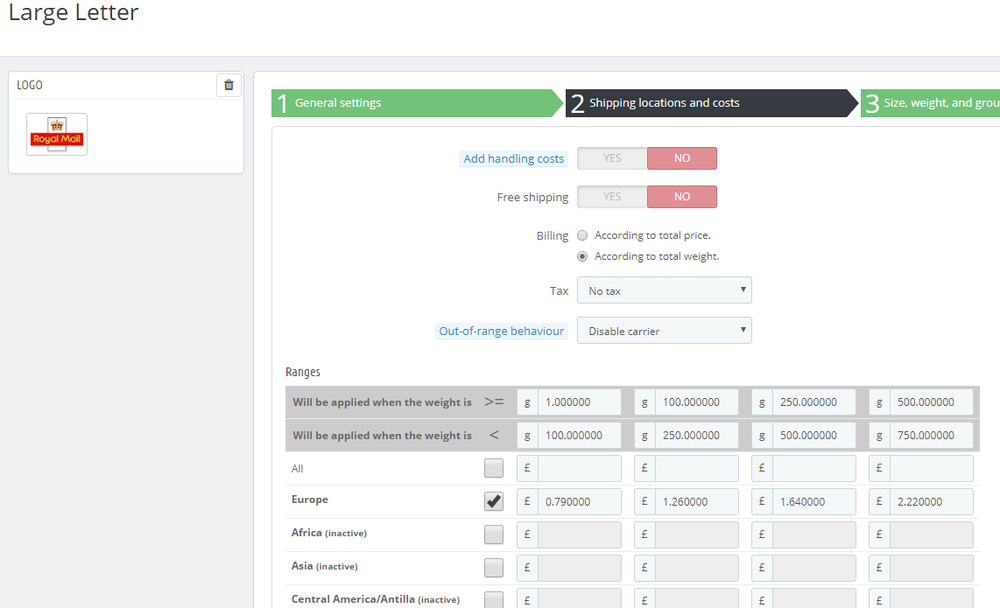Edit lower weight bound 500.000000 field
The image size is (1000, 608).
(x=931, y=402)
